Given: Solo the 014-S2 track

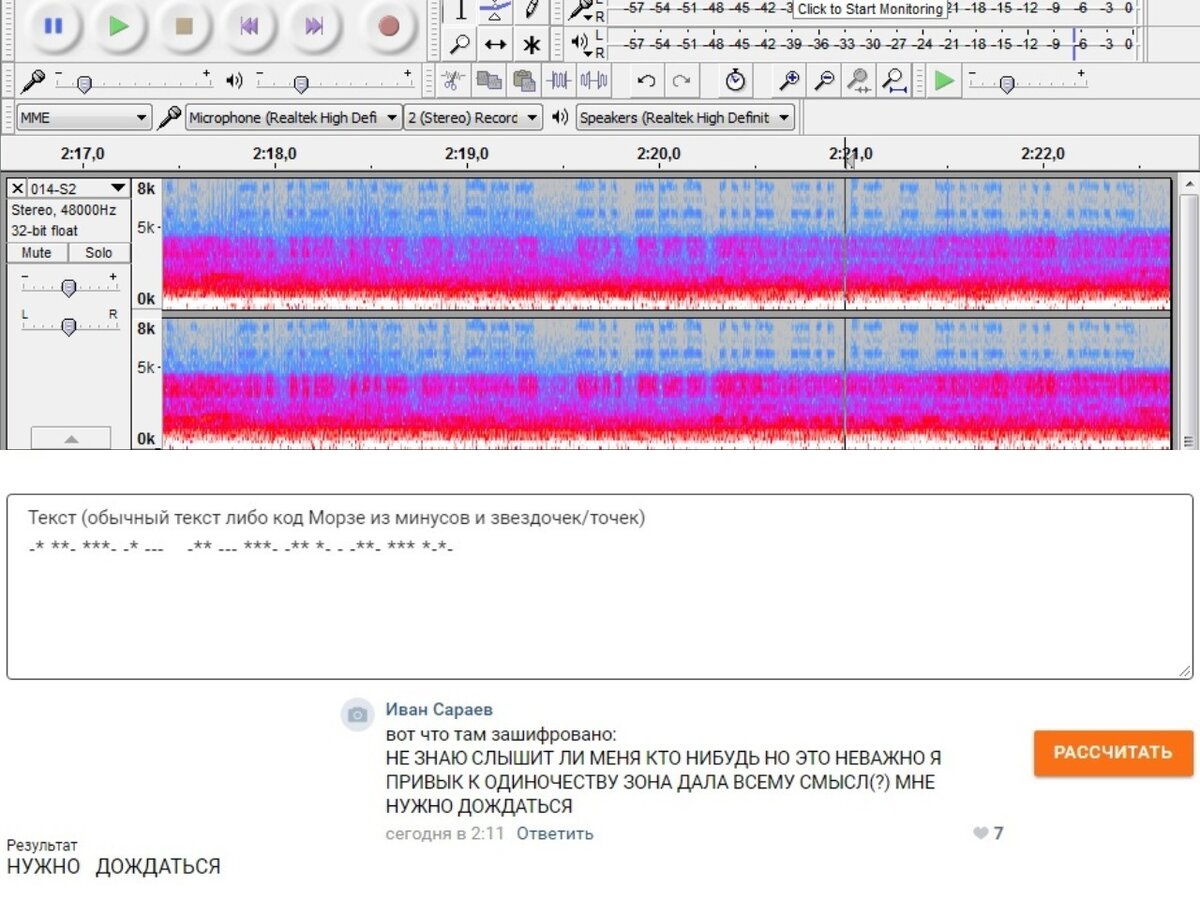Looking at the screenshot, I should pos(99,253).
